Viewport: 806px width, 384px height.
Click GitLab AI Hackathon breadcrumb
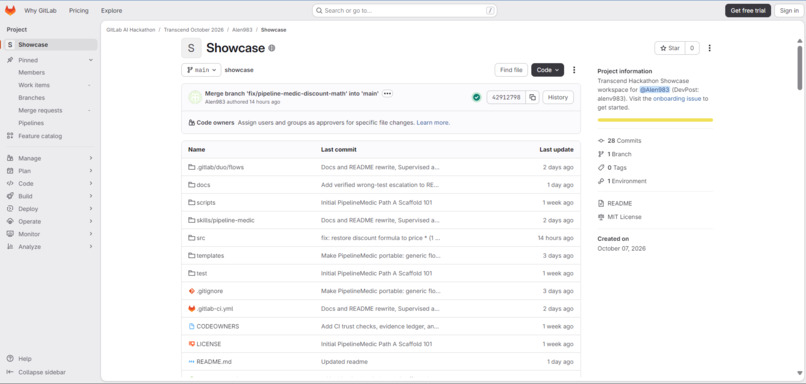131,30
